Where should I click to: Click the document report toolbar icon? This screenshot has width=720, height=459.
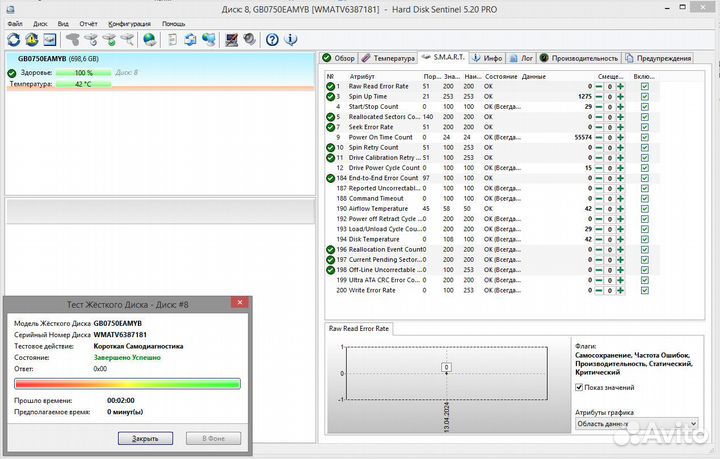tap(172, 40)
